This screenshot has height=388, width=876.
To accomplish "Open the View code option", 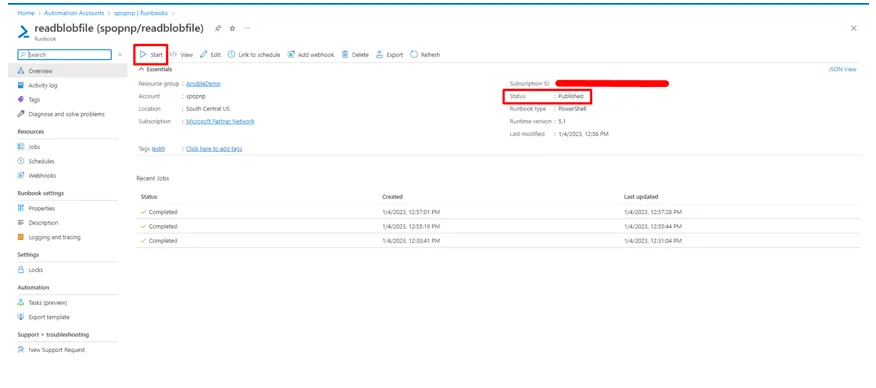I will point(182,55).
